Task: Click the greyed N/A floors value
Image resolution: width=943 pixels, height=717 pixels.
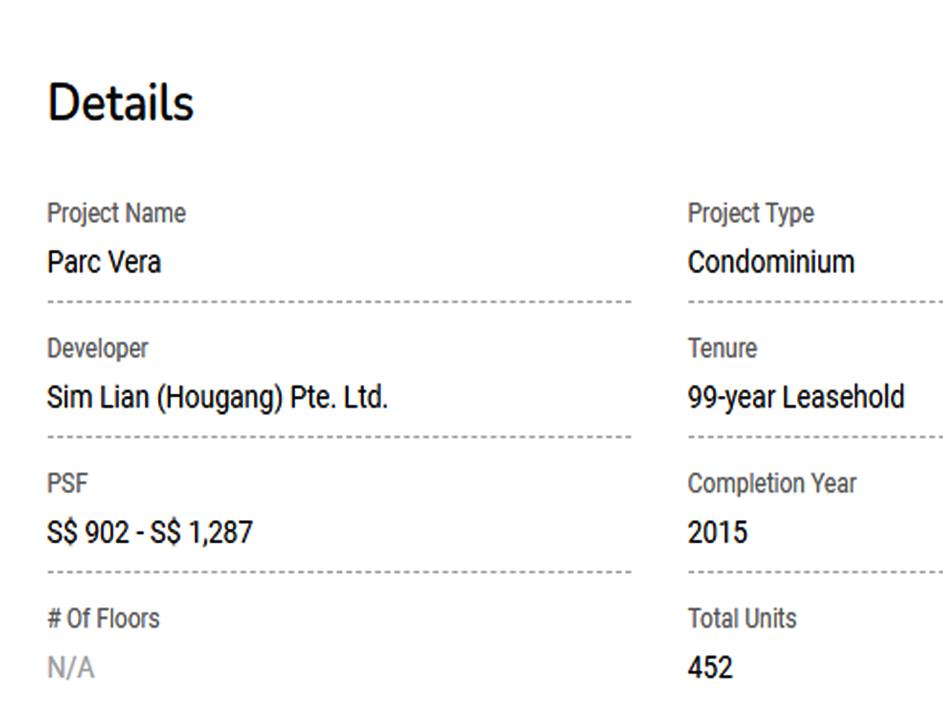Action: (70, 667)
